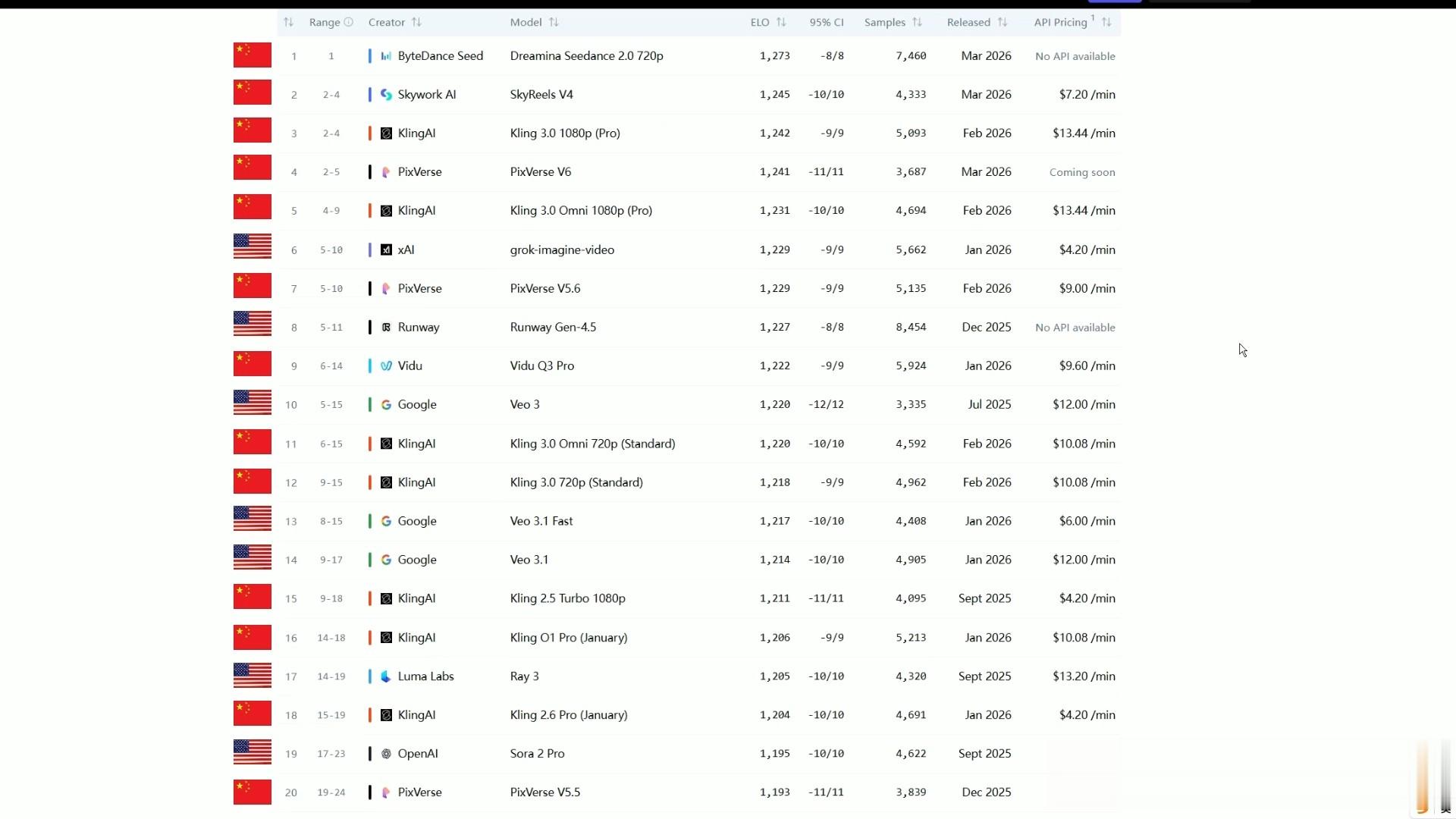This screenshot has height=819, width=1456.
Task: Click Sora 2 Pro model name
Action: pyautogui.click(x=537, y=754)
